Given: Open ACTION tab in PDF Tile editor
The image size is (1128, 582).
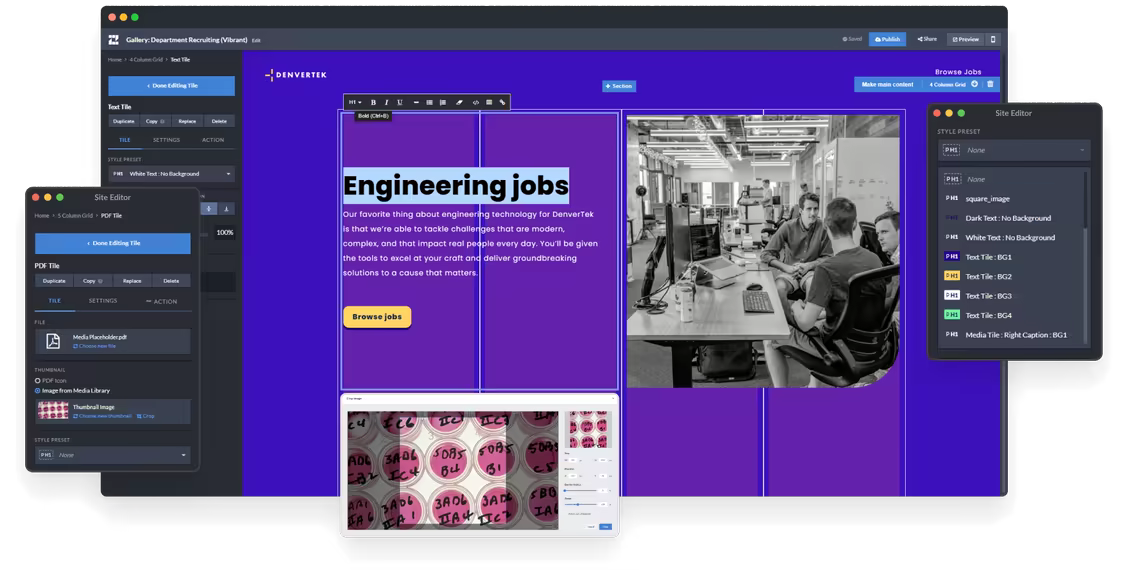Looking at the screenshot, I should click(161, 301).
